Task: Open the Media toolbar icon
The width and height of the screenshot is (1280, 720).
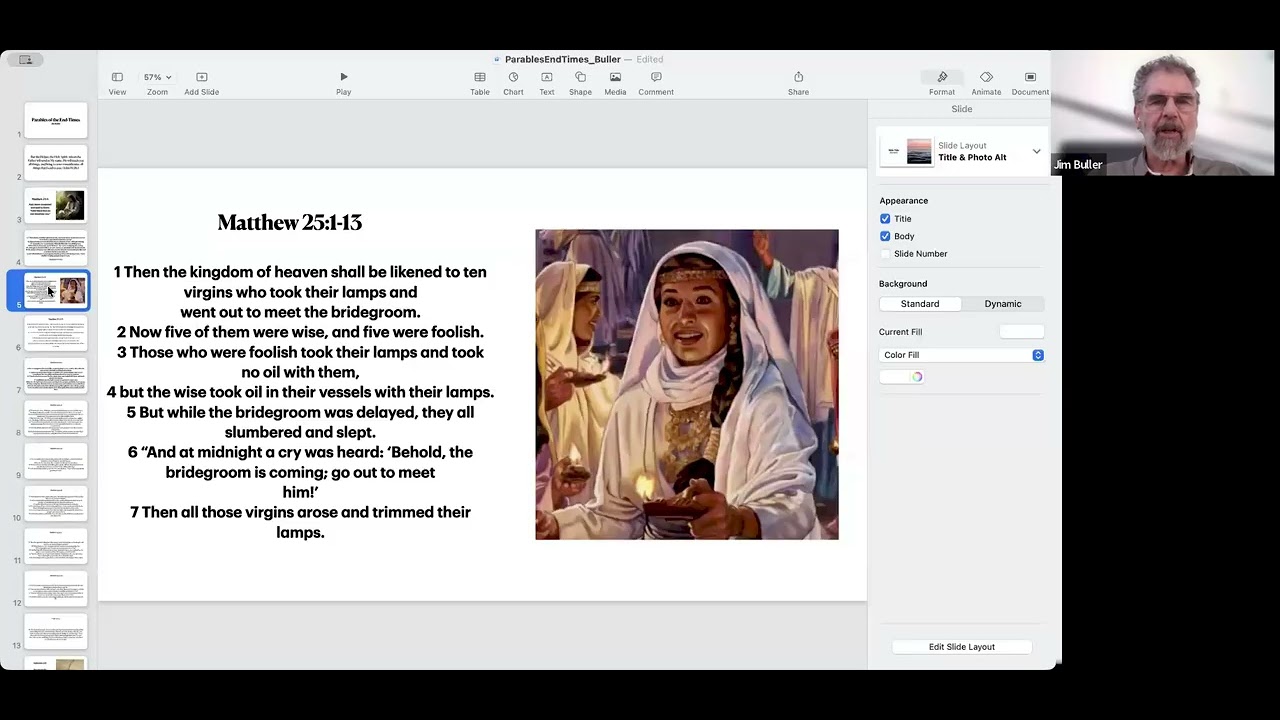Action: [615, 77]
